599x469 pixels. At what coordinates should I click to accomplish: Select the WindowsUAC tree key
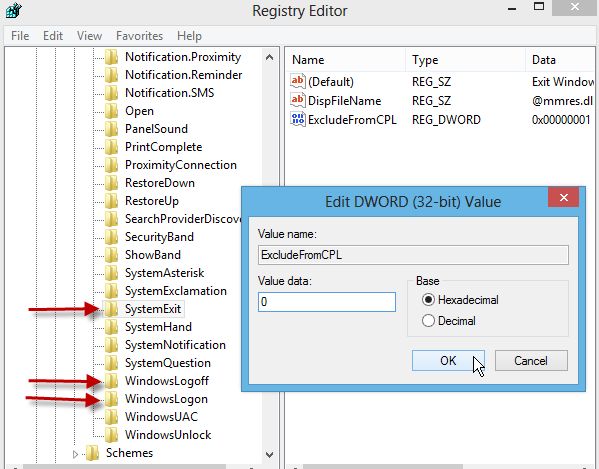click(161, 416)
